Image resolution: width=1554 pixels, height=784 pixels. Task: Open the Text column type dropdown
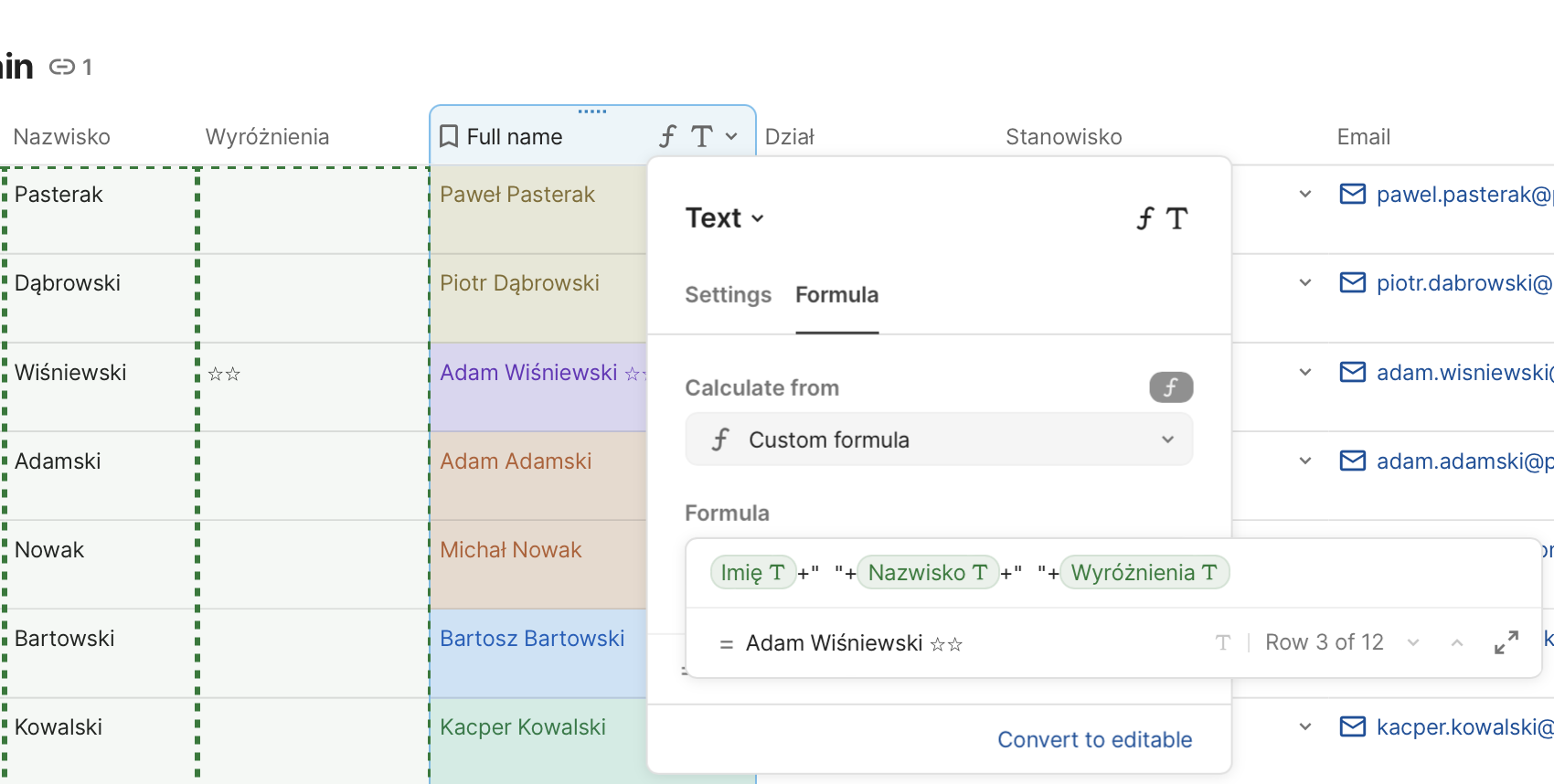tap(724, 218)
